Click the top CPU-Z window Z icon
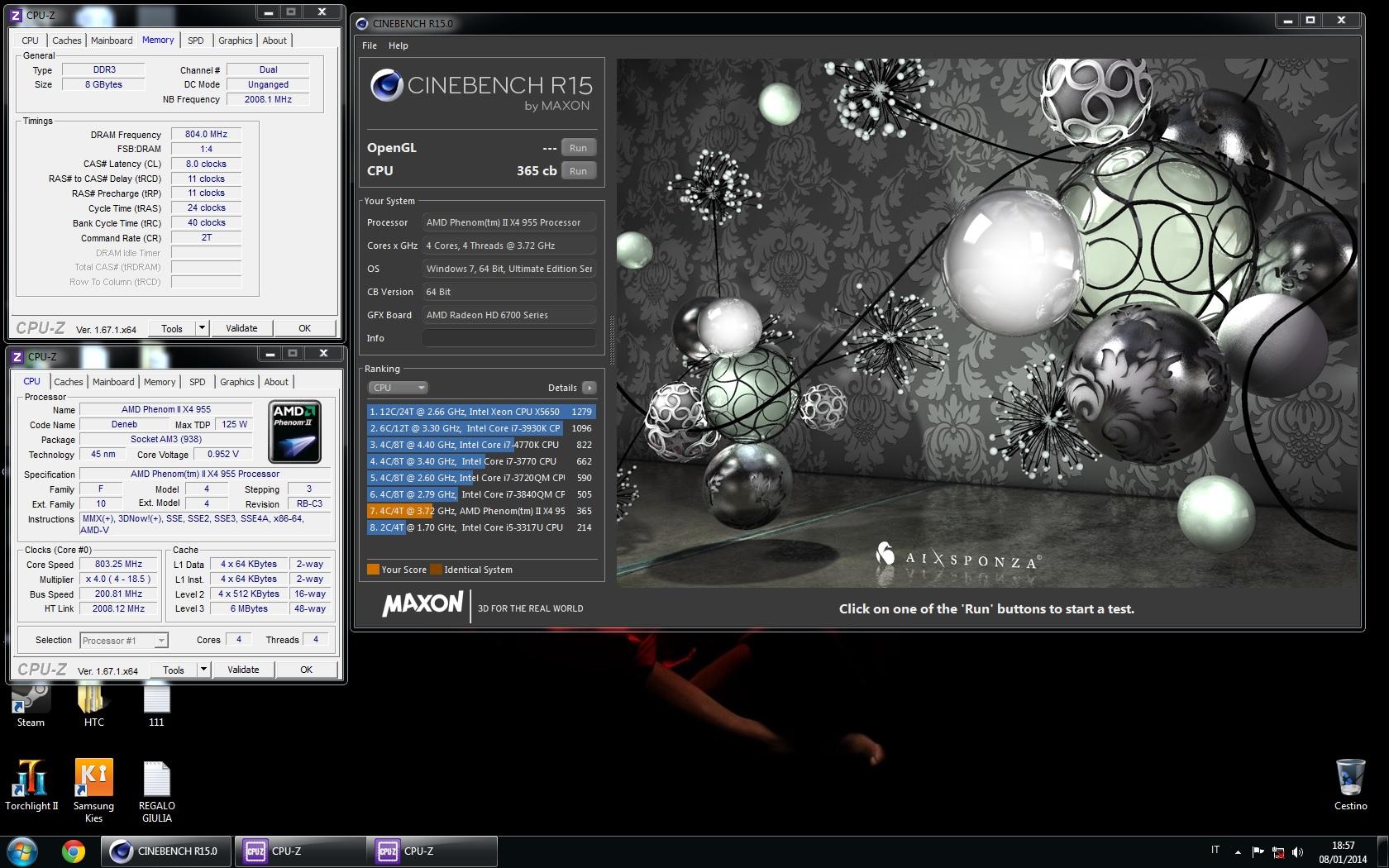This screenshot has width=1389, height=868. pos(16,15)
